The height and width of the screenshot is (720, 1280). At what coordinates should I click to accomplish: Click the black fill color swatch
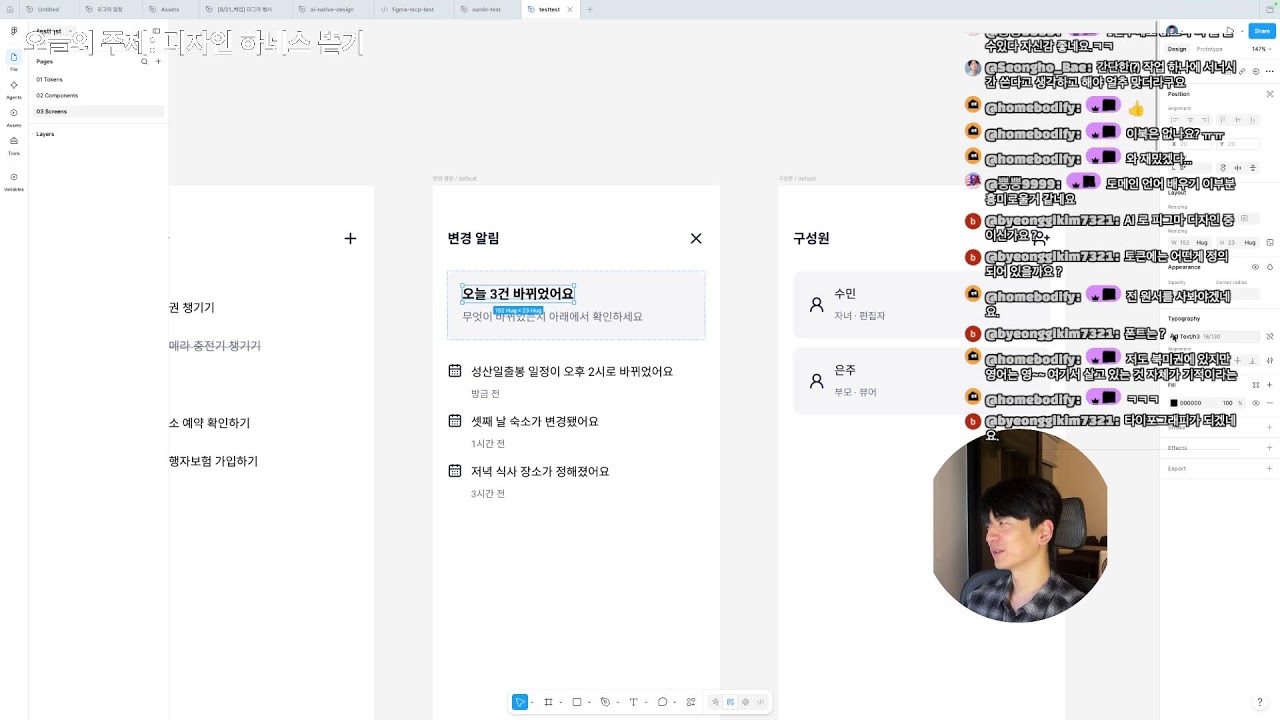tap(1174, 403)
